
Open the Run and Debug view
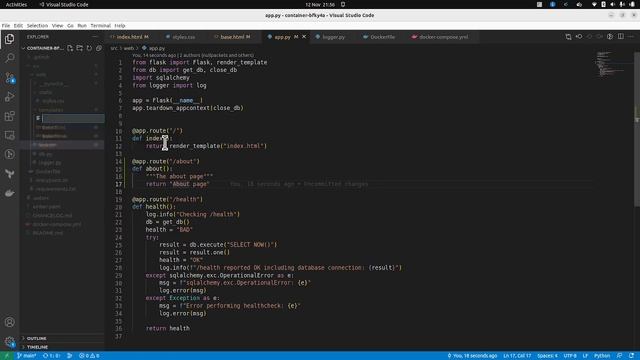point(10,97)
